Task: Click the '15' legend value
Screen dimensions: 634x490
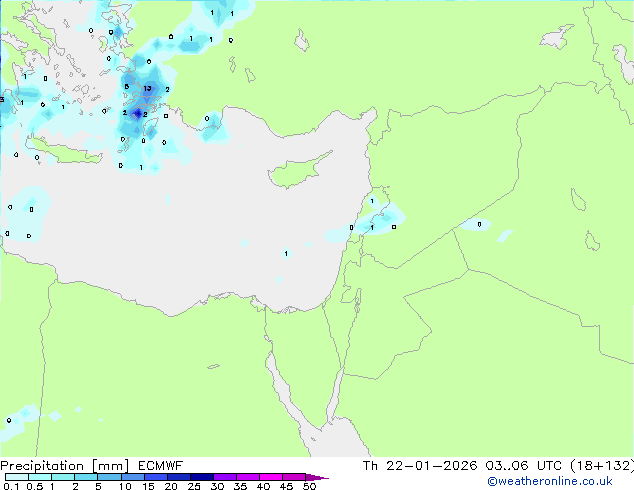Action: [x=148, y=486]
